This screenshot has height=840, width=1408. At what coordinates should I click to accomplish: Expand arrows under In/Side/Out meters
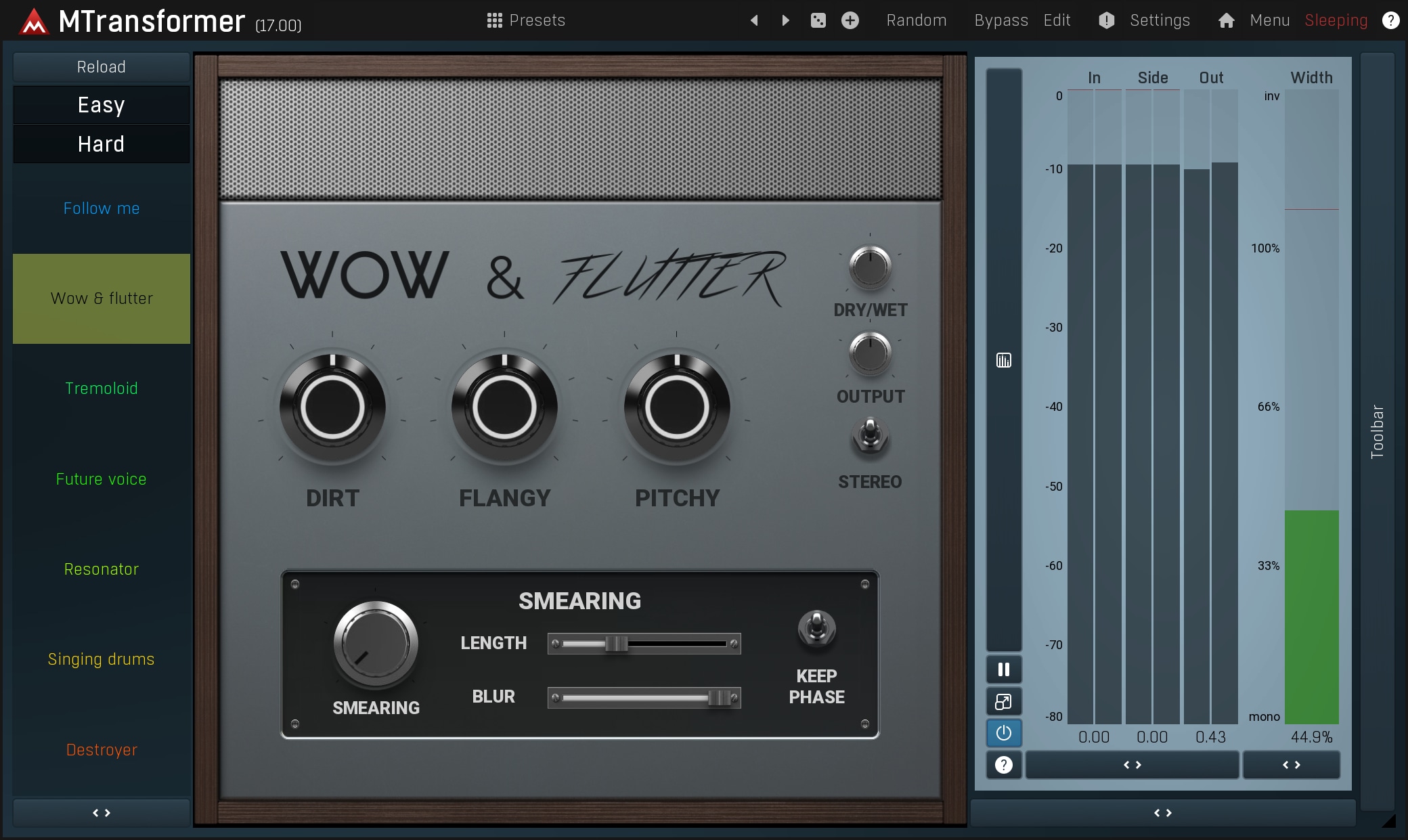pos(1132,765)
